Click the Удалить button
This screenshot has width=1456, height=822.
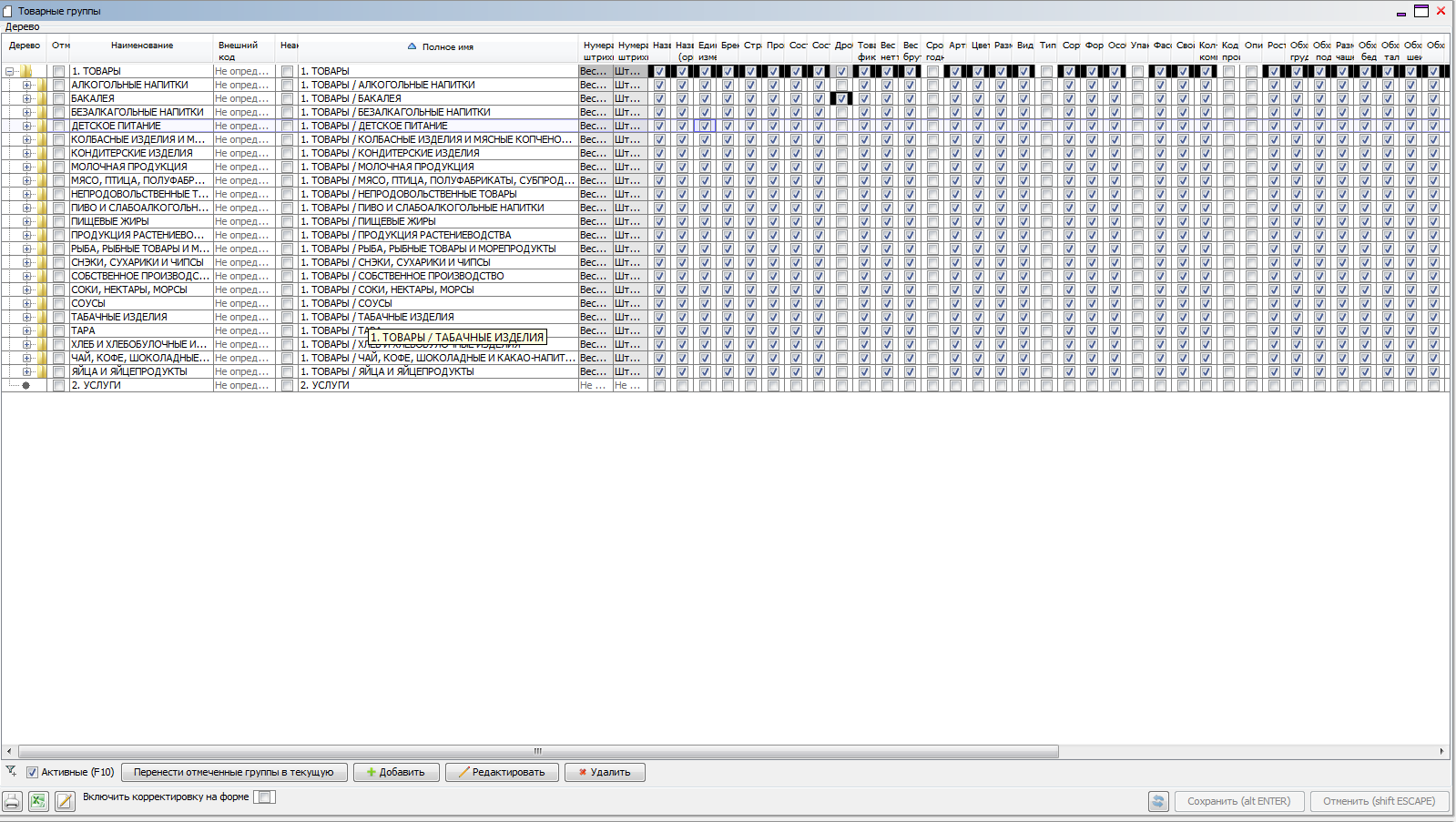tap(605, 772)
